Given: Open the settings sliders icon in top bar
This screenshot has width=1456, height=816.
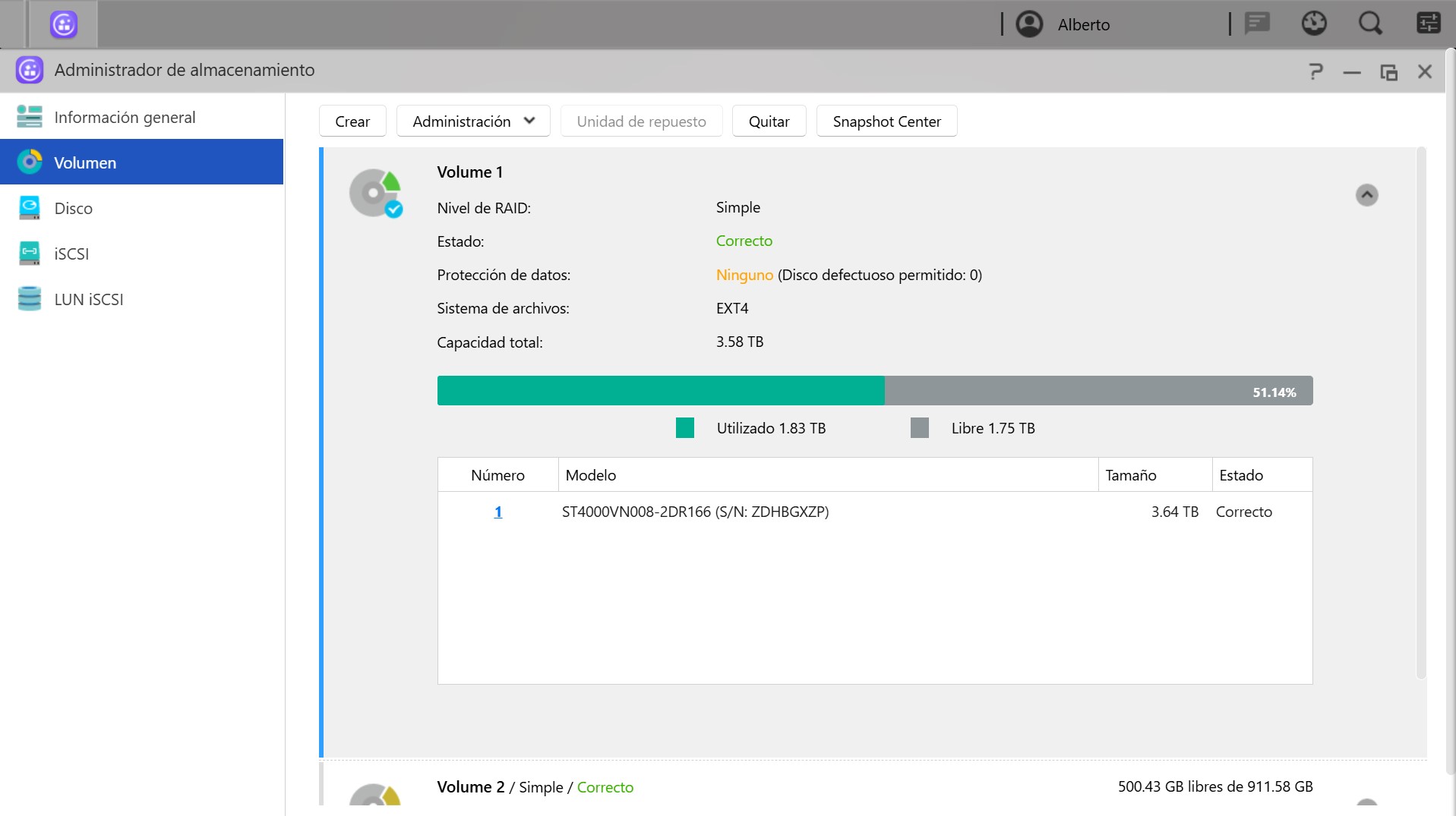Looking at the screenshot, I should 1428,24.
